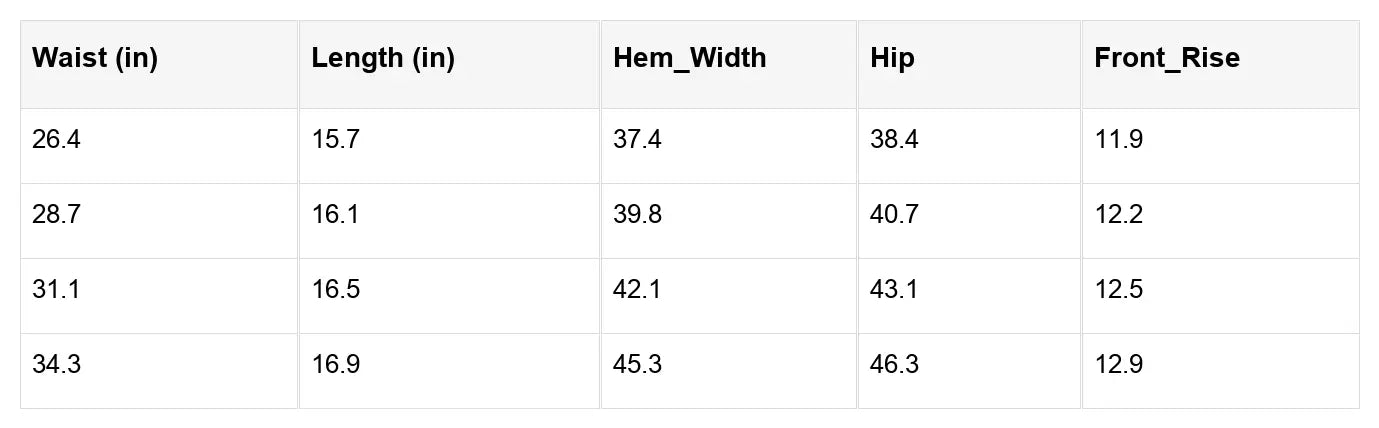Click the Front_Rise column header
The width and height of the screenshot is (1379, 428).
pyautogui.click(x=1167, y=58)
